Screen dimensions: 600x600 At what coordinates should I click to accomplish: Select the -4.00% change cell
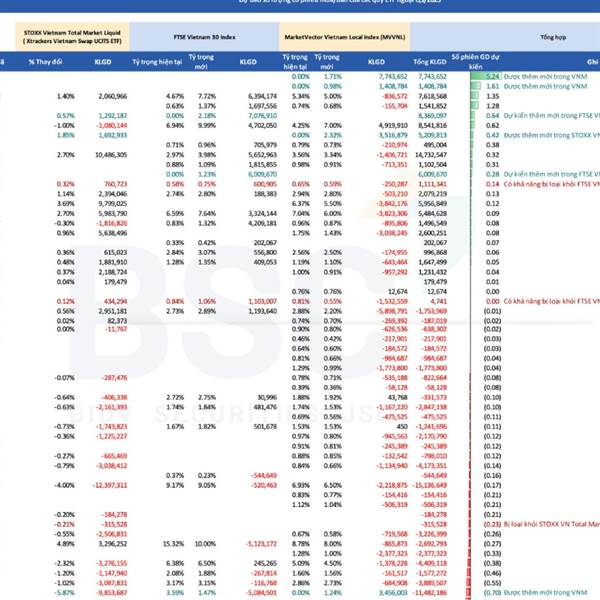65,485
